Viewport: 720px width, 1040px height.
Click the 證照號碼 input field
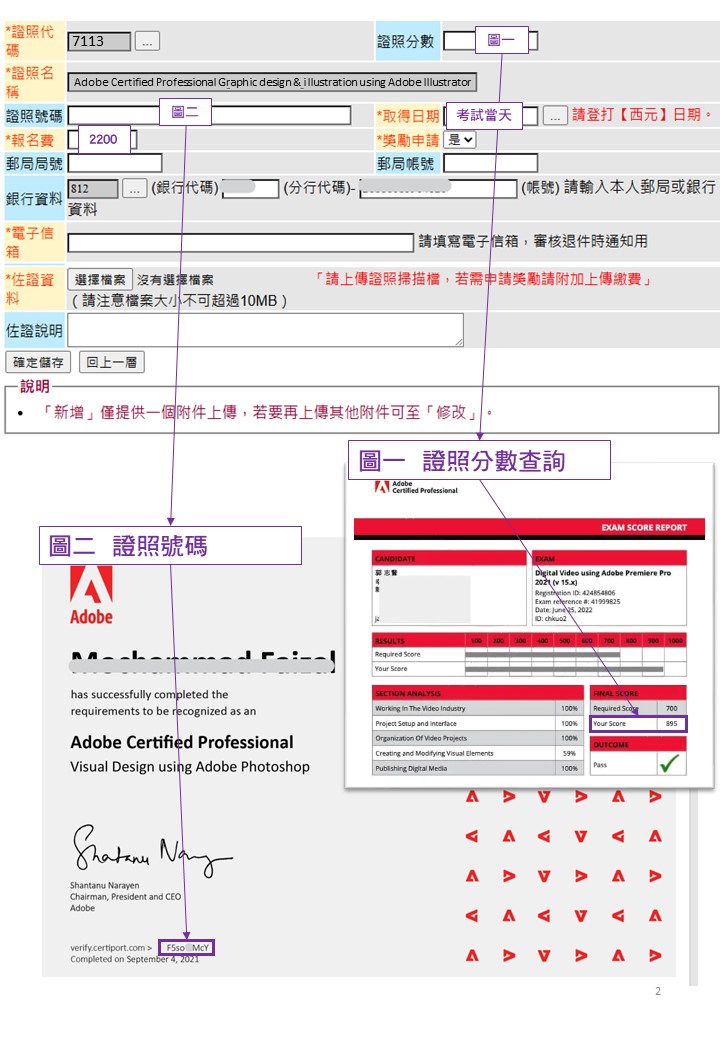209,115
